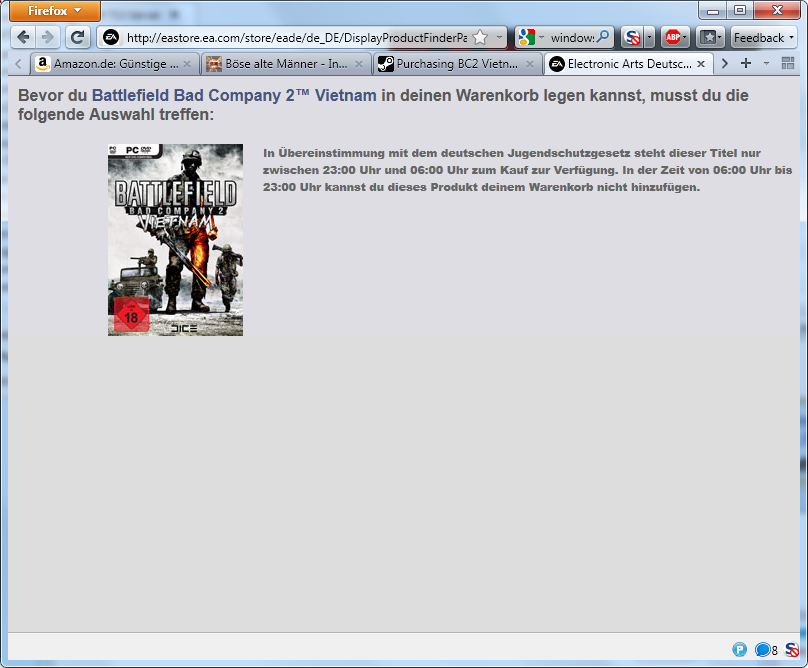Click the NoScript icon in status bar

(x=792, y=649)
